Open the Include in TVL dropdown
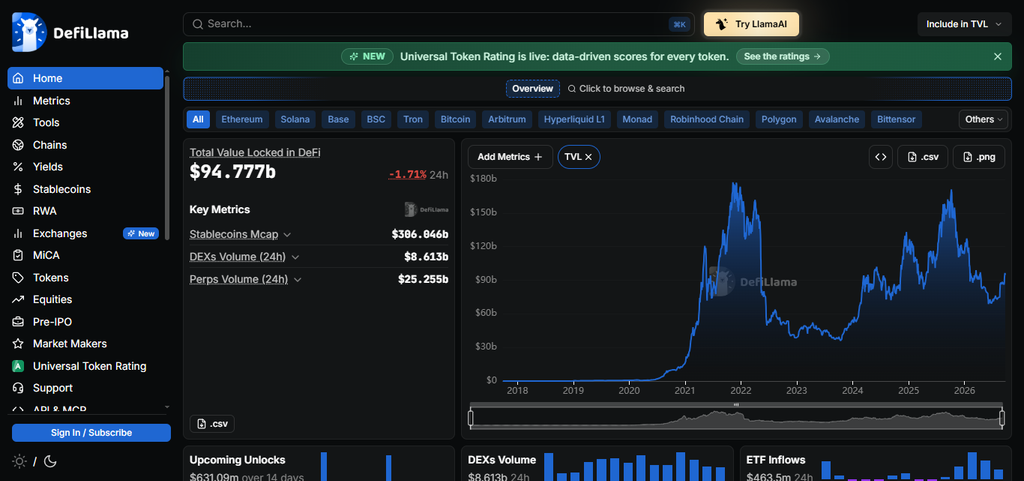This screenshot has height=481, width=1024. tap(964, 24)
